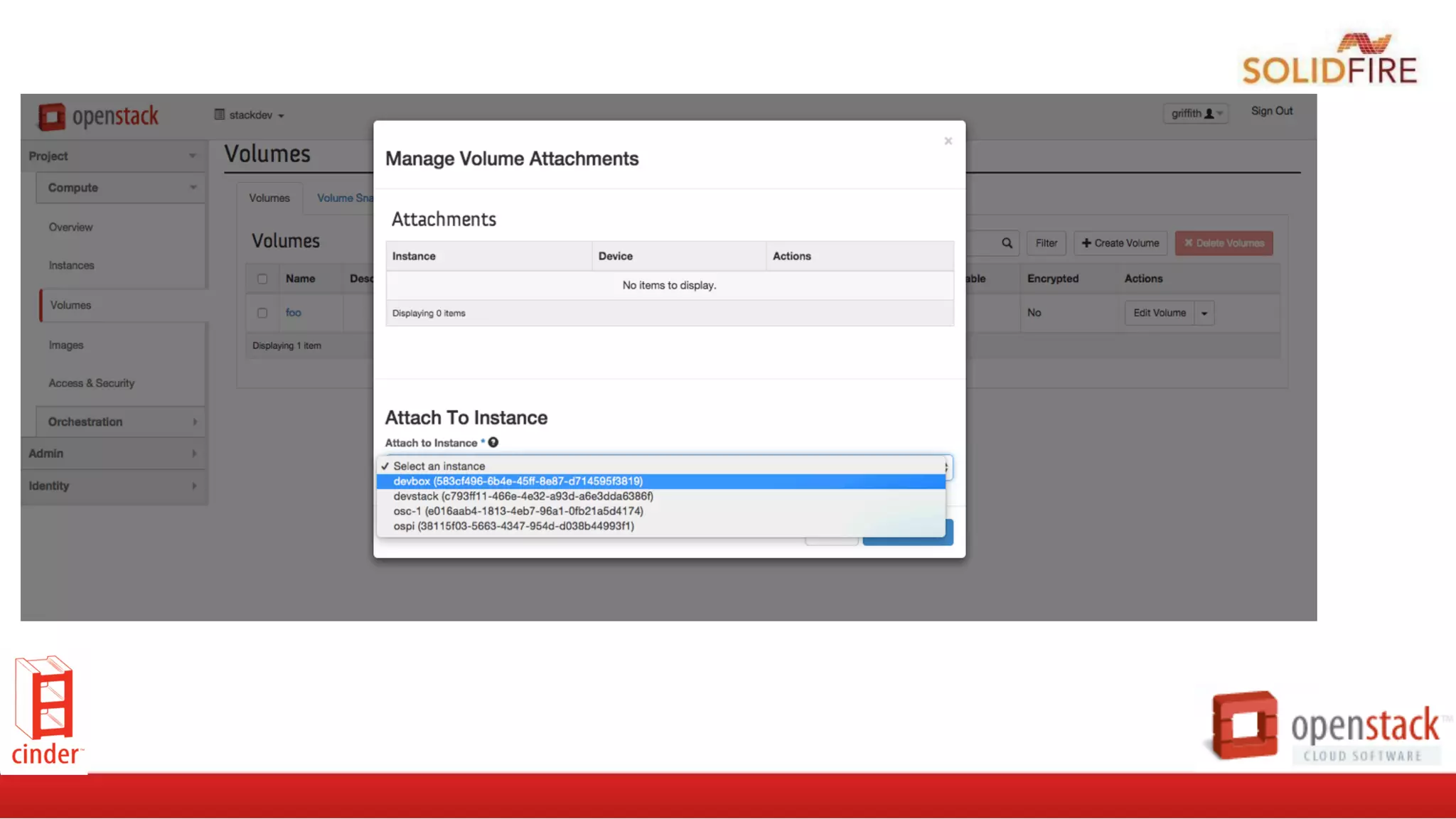Choose devstack from the instance list
This screenshot has height=819, width=1456.
523,496
